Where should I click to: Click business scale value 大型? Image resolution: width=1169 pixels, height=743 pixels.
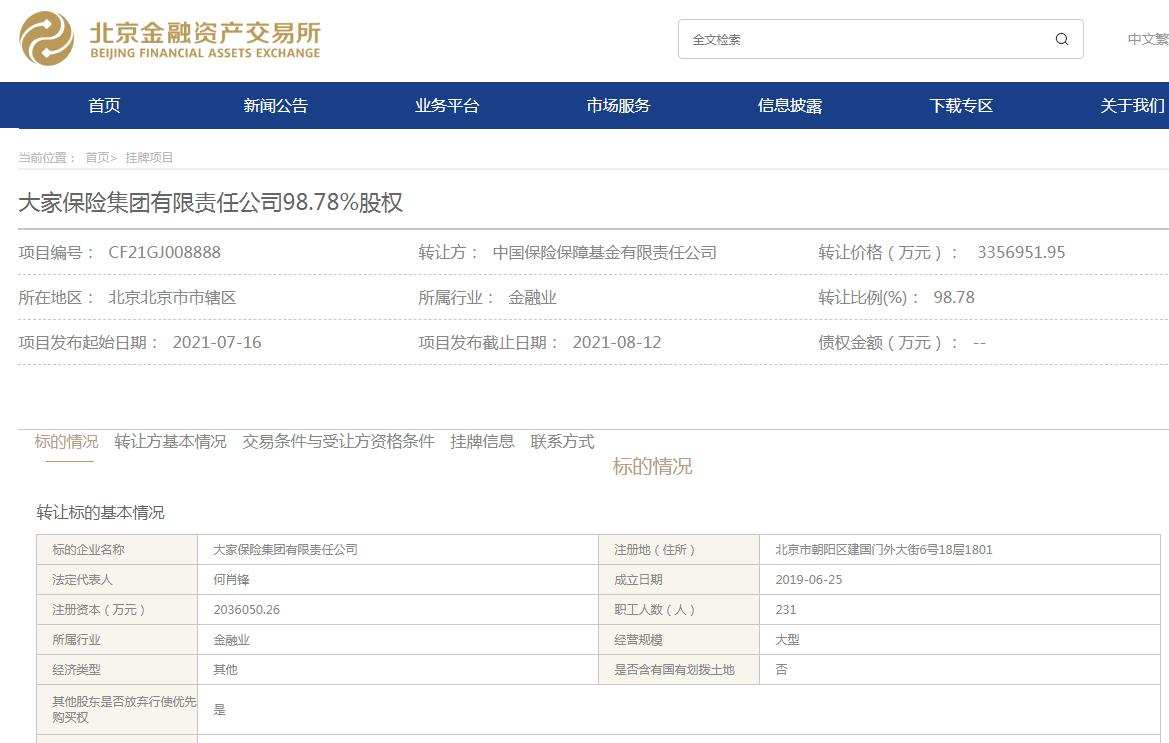(x=787, y=639)
